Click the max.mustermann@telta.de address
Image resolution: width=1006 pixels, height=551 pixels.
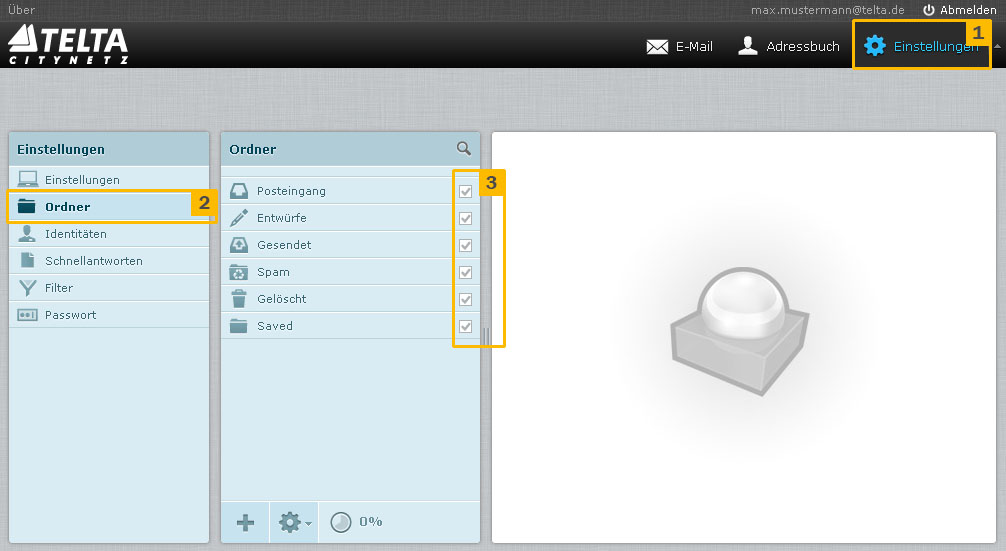(x=828, y=10)
